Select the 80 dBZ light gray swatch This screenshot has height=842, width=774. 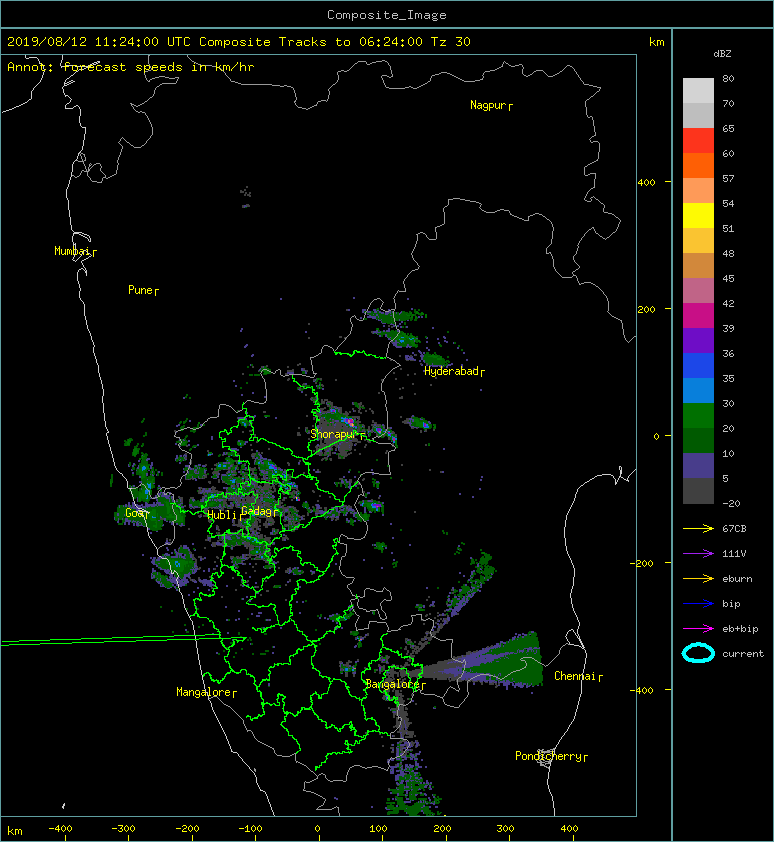pyautogui.click(x=698, y=90)
